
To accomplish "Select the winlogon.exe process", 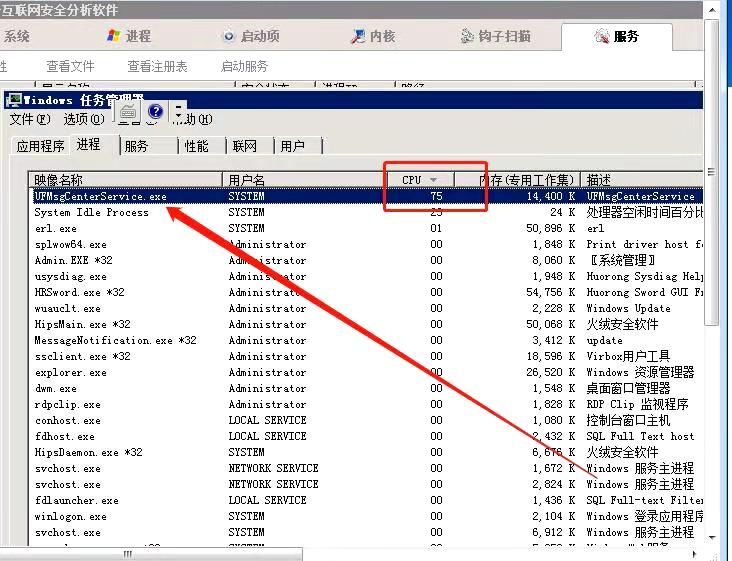I will point(366,516).
